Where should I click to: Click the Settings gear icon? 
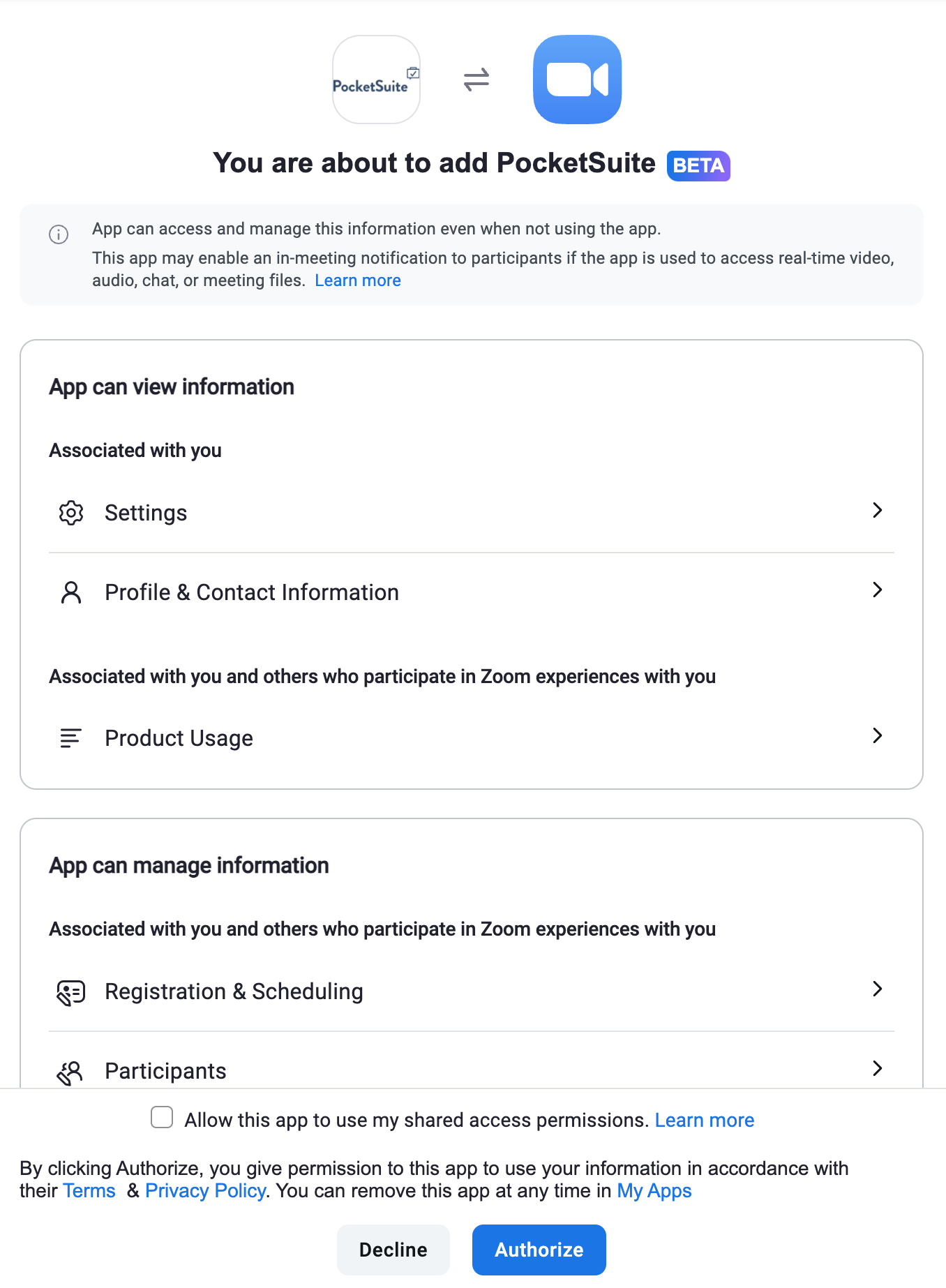point(71,513)
